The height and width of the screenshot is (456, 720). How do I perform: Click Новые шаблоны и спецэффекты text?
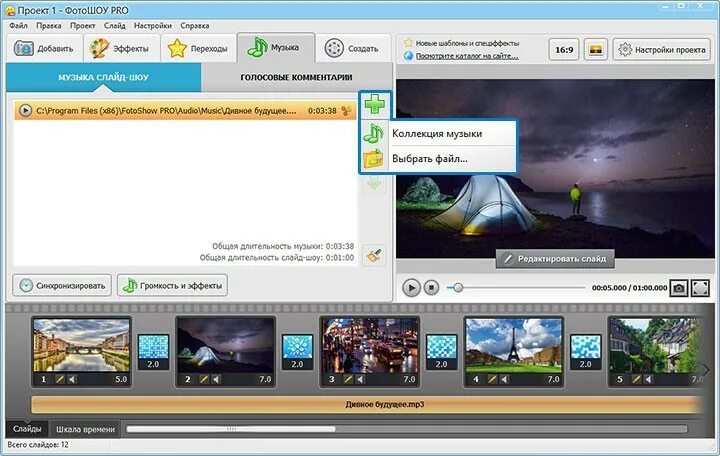[x=467, y=43]
